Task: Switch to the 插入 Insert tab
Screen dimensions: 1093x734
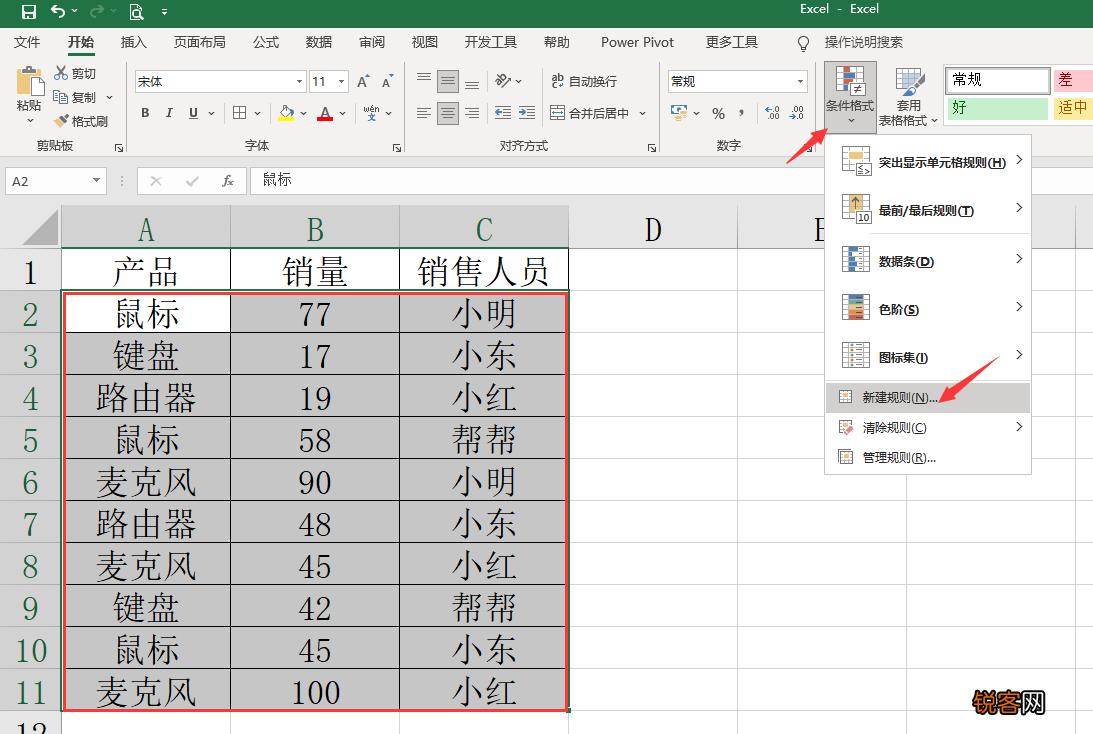Action: pos(133,43)
